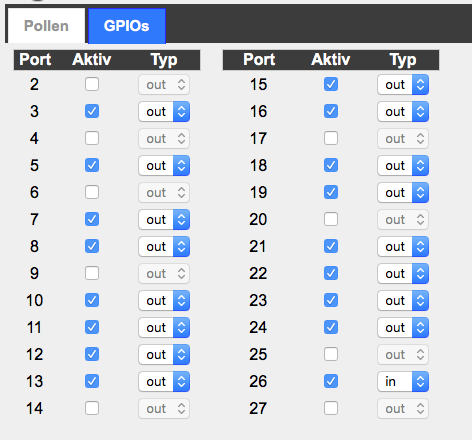
Task: Uncheck Aktiv for port 10
Action: click(92, 300)
